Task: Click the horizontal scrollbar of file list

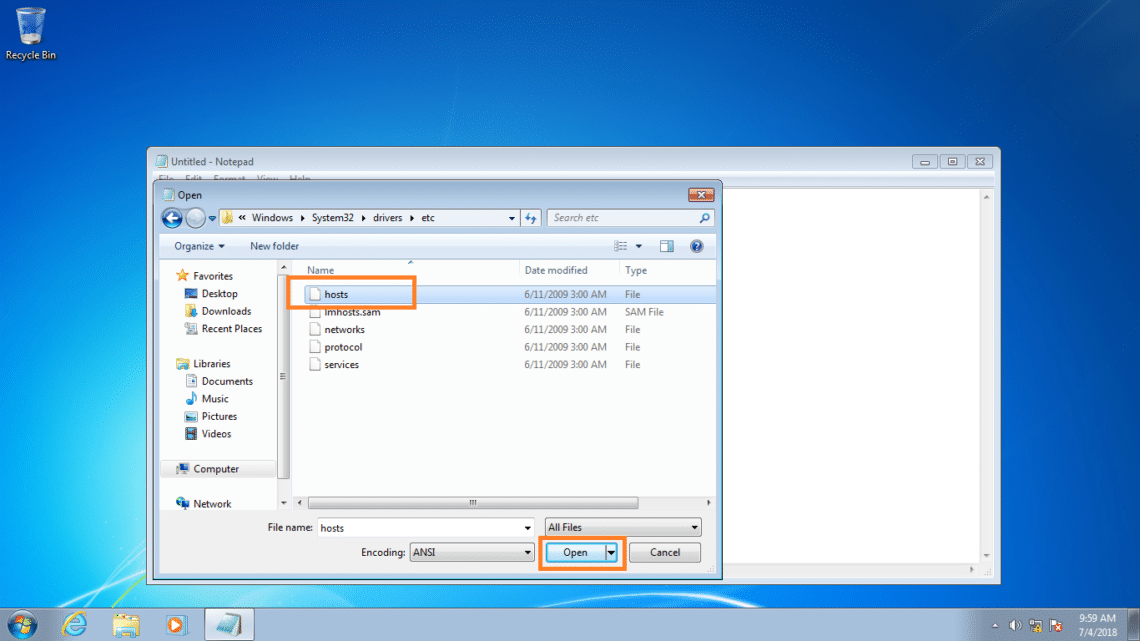Action: (x=473, y=503)
